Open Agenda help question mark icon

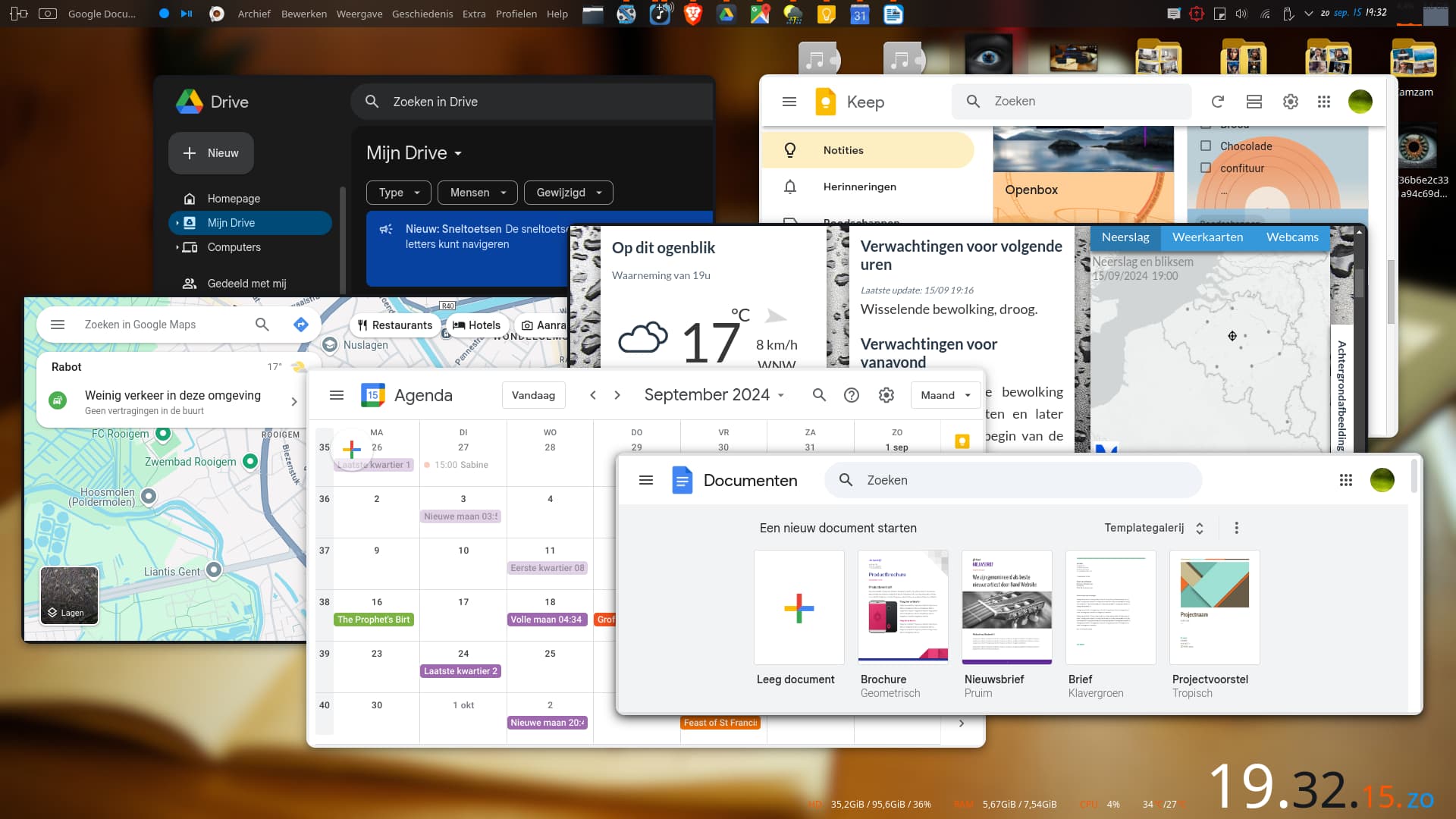852,395
